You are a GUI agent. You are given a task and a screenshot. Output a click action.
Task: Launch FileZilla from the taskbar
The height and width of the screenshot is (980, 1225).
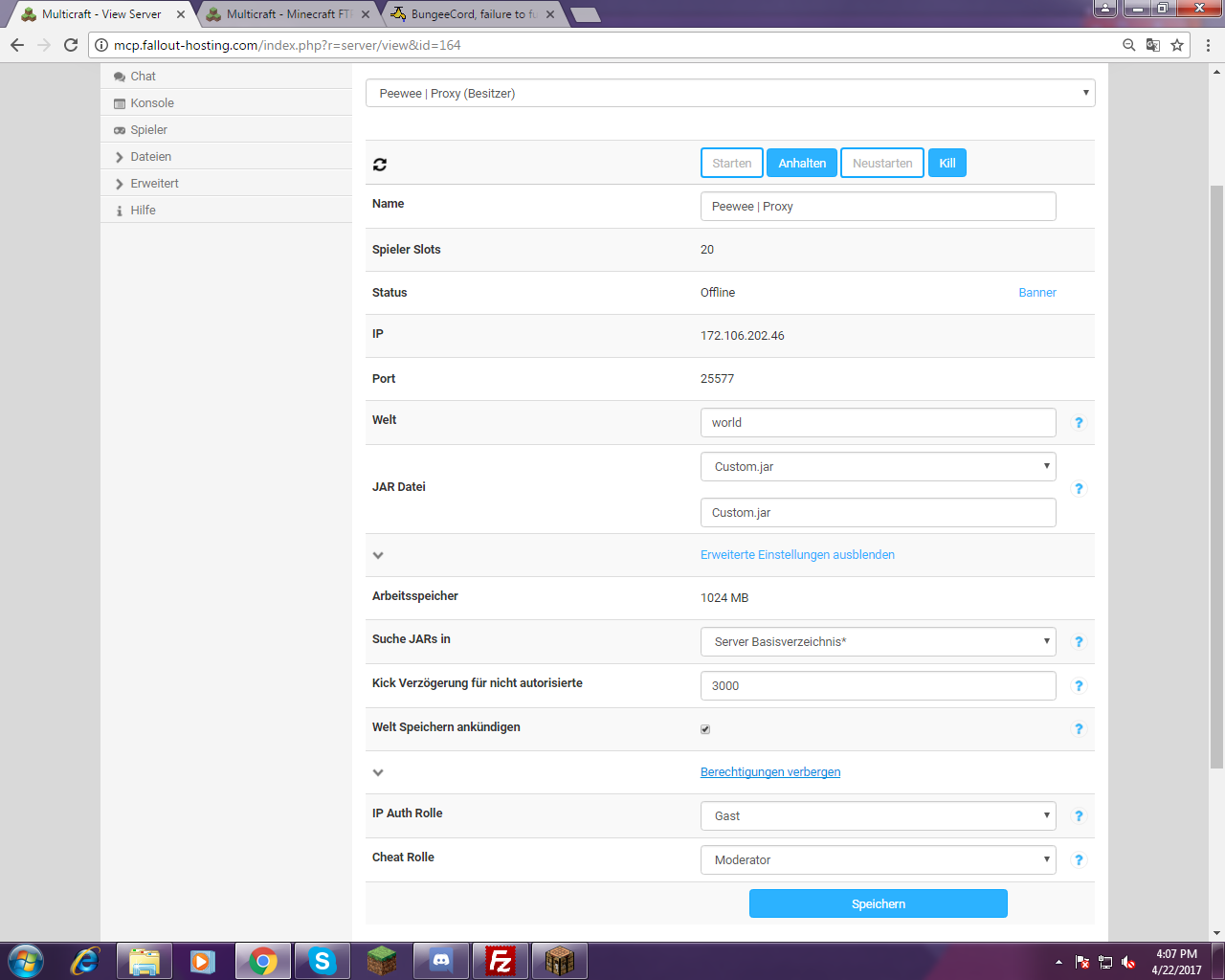500,960
